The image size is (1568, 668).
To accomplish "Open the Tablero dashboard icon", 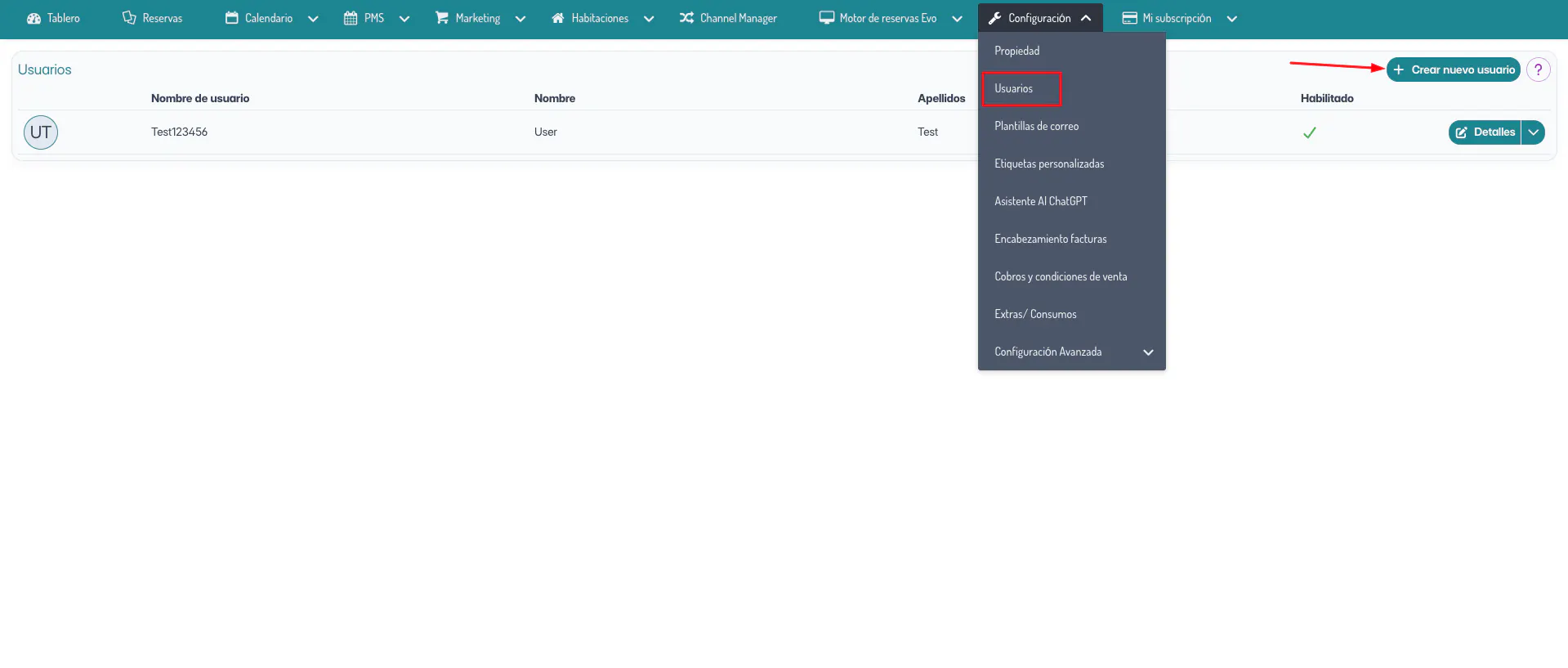I will pyautogui.click(x=34, y=18).
